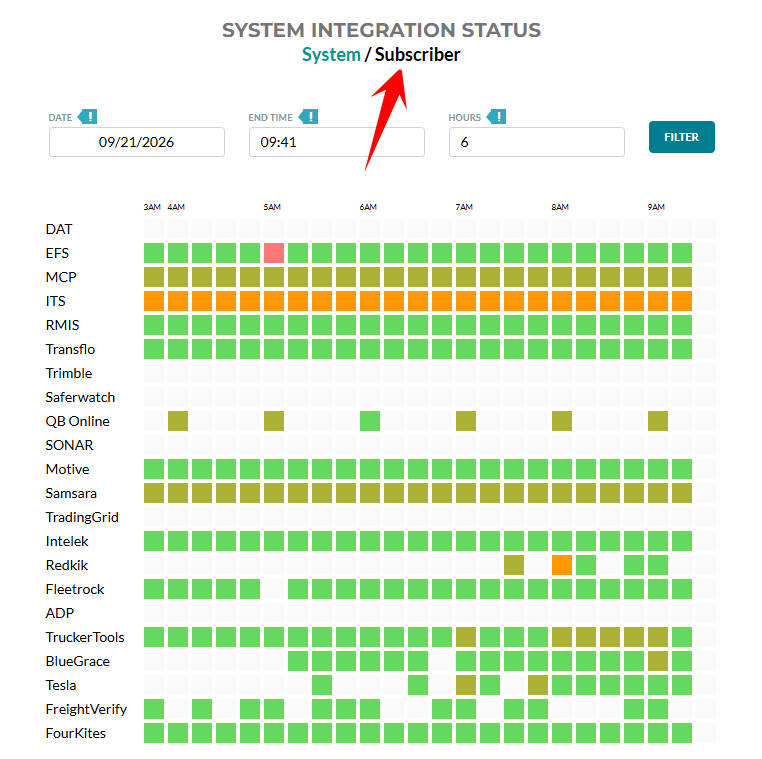Focus the END TIME field showing 09:41
The width and height of the screenshot is (762, 759).
tap(337, 142)
